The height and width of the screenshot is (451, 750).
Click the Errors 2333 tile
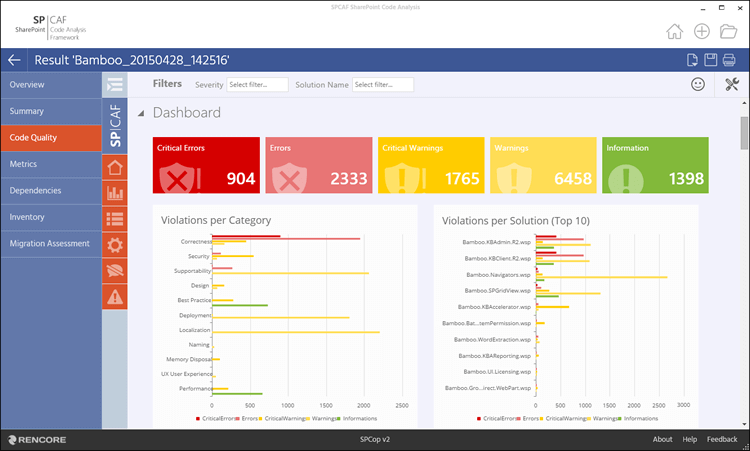[319, 165]
